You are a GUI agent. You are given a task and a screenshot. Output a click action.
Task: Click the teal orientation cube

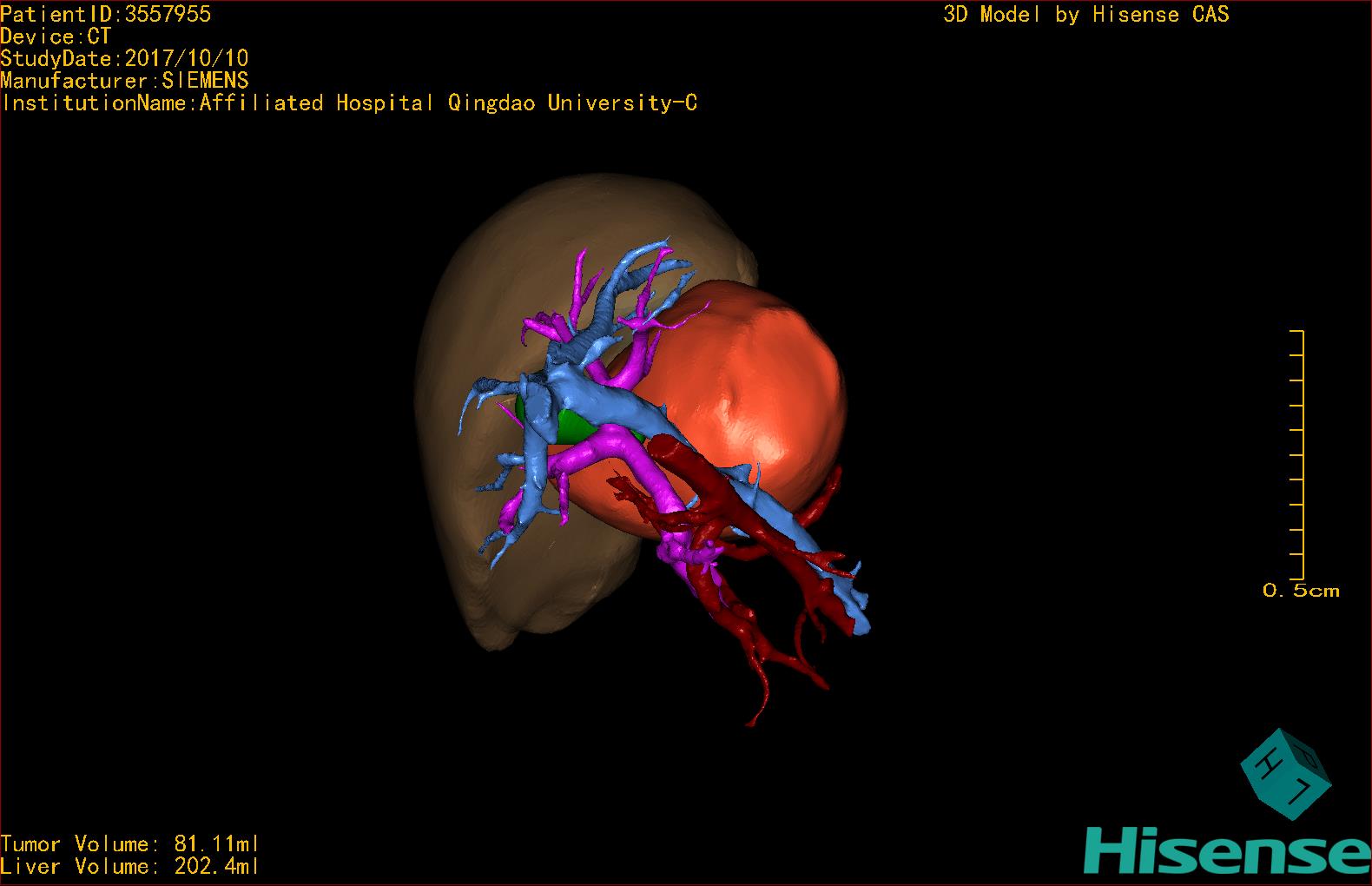(x=1285, y=773)
